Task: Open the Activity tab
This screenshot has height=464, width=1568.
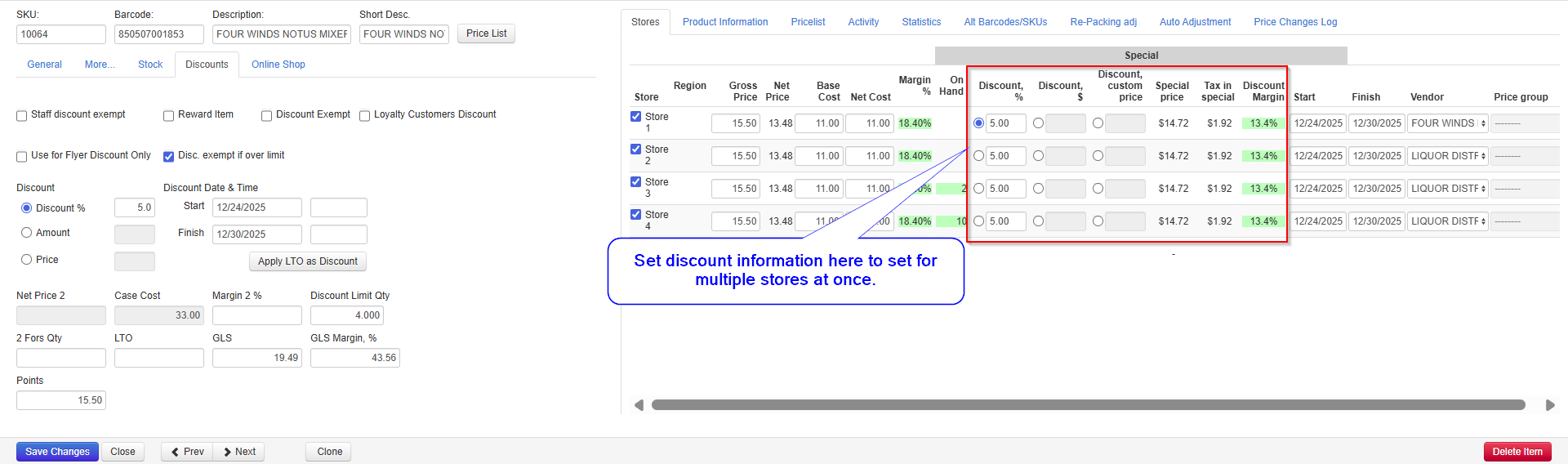Action: click(863, 22)
